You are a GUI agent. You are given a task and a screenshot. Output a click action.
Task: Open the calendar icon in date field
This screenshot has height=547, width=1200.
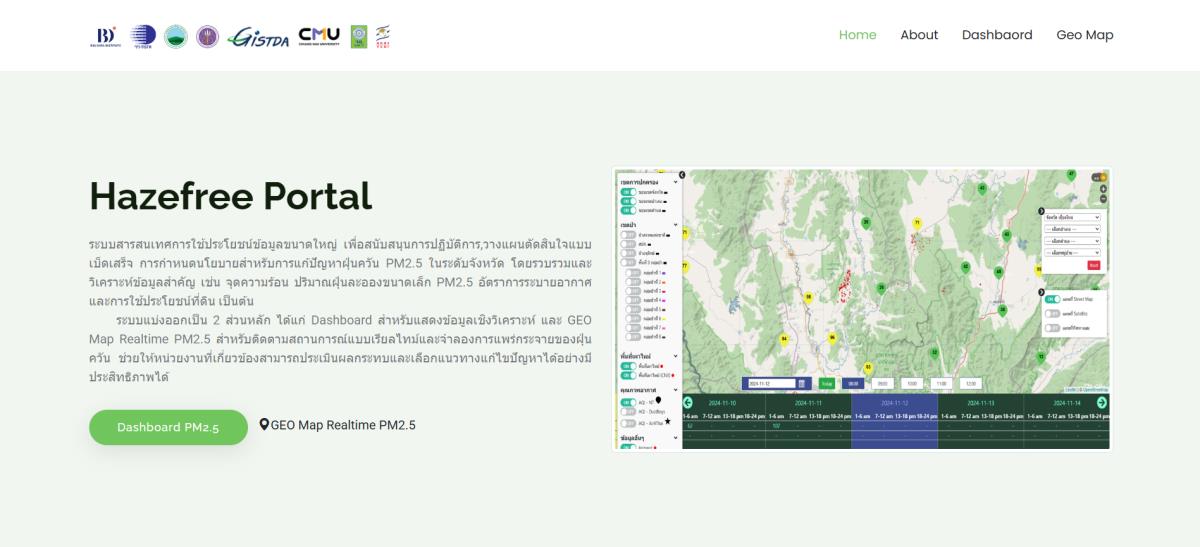click(x=802, y=383)
